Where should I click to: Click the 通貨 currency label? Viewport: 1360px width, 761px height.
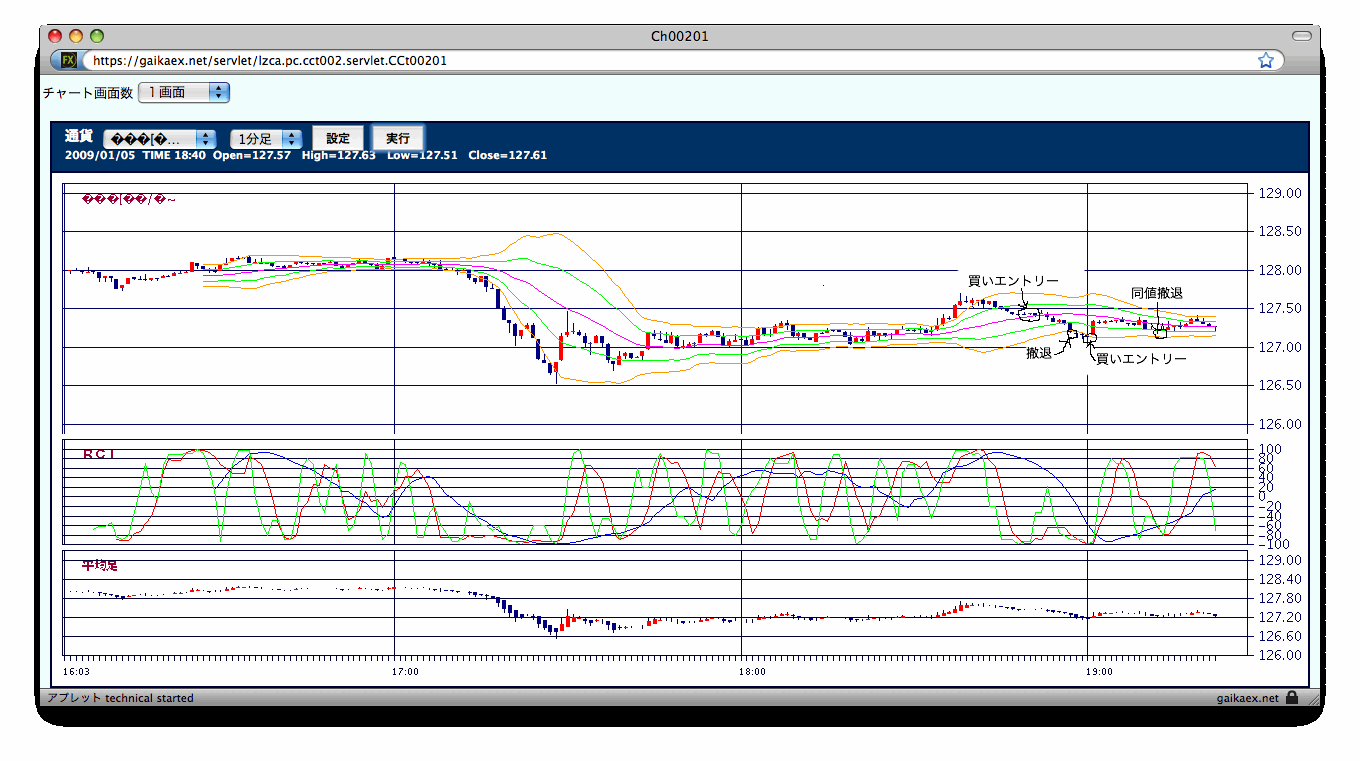pyautogui.click(x=79, y=136)
